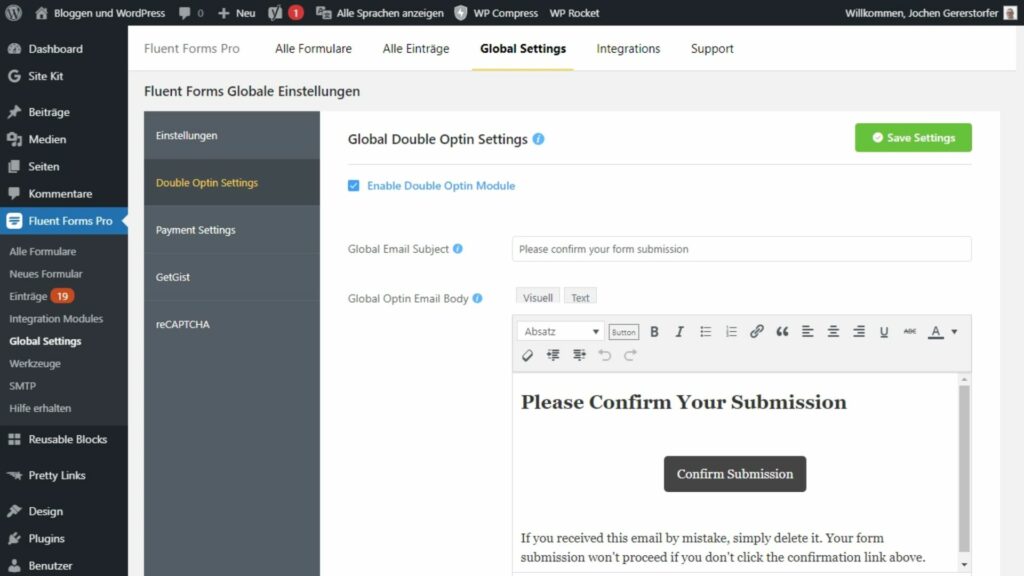Viewport: 1024px width, 576px height.
Task: Open reCAPTCHA settings section
Action: 232,323
